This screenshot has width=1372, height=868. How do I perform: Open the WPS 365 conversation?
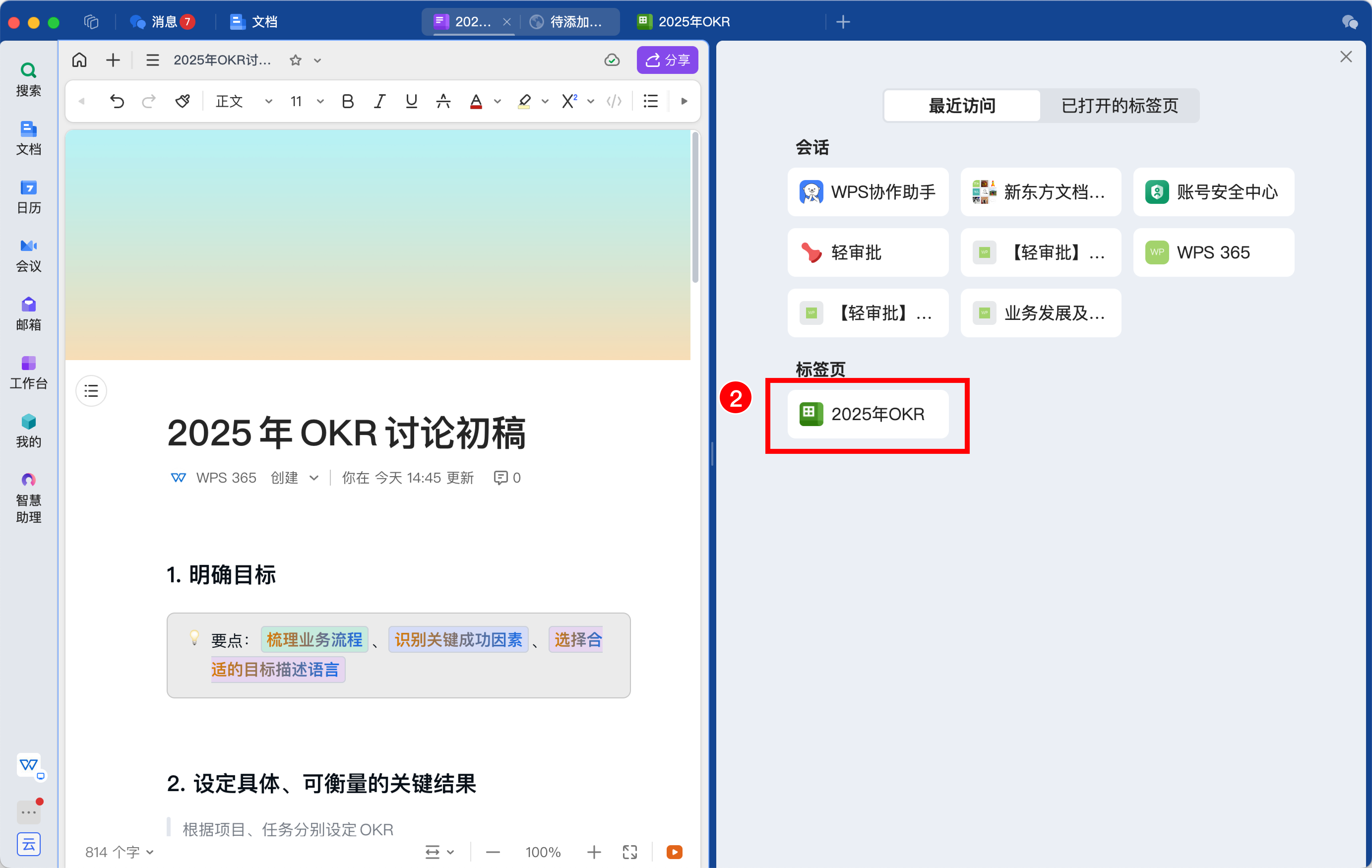tap(1214, 252)
